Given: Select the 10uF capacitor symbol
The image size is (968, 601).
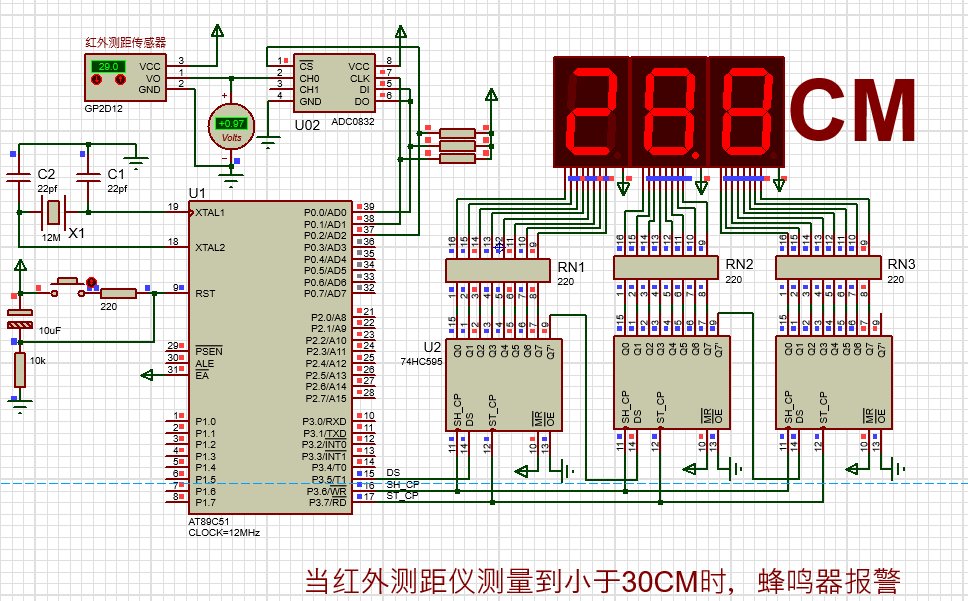Looking at the screenshot, I should pos(20,318).
